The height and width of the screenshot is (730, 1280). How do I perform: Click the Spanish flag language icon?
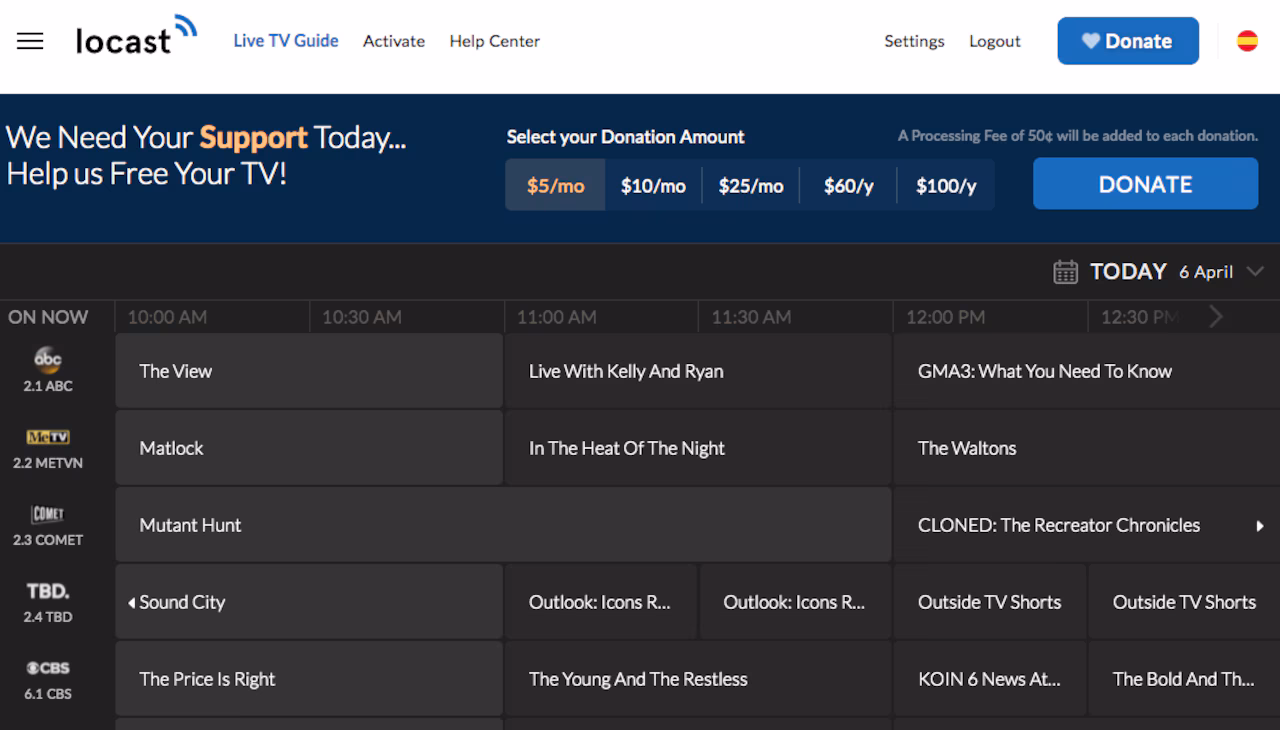pyautogui.click(x=1246, y=40)
